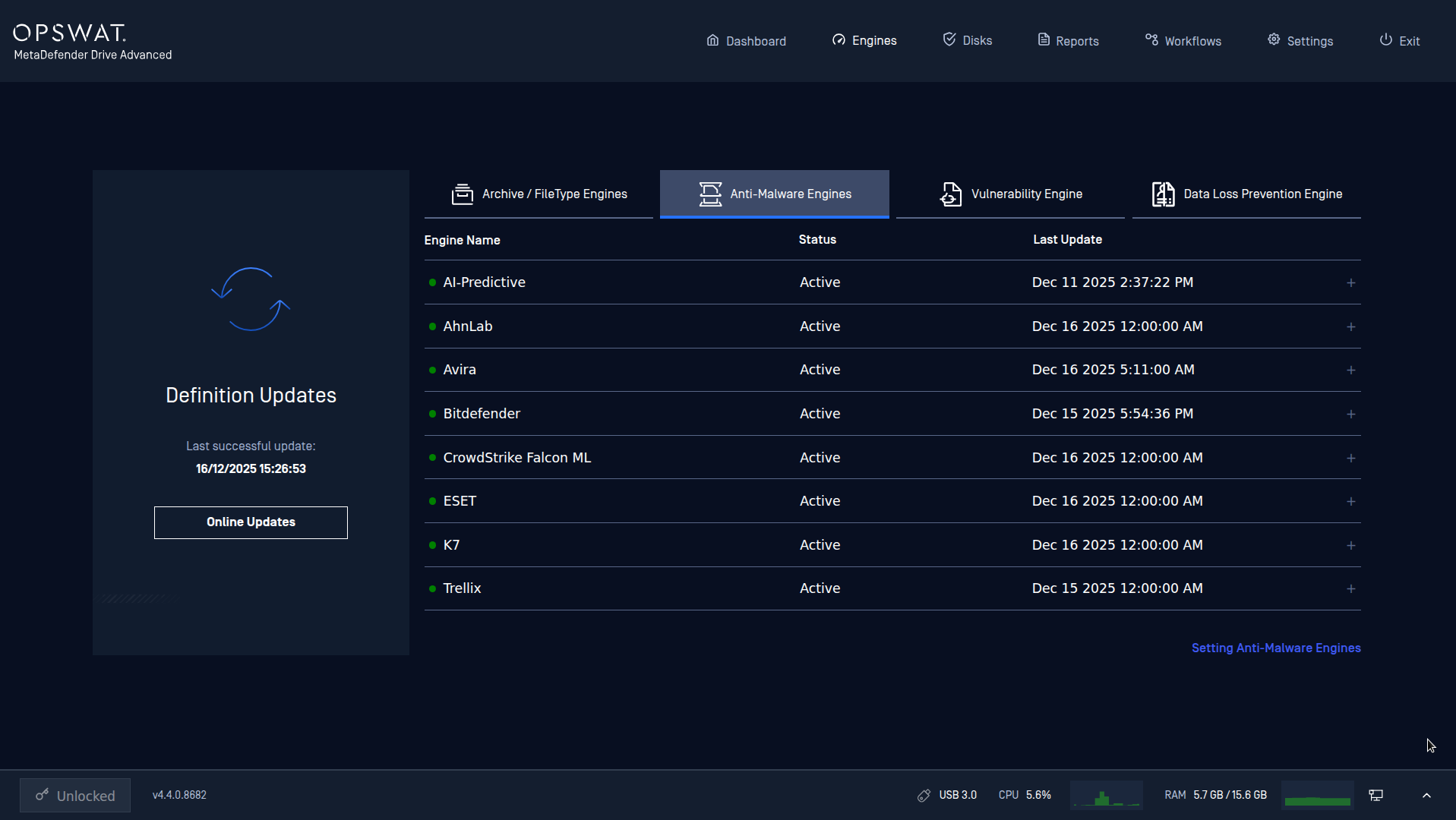
Task: Open Setting Anti-Malware Engines link
Action: click(x=1275, y=648)
